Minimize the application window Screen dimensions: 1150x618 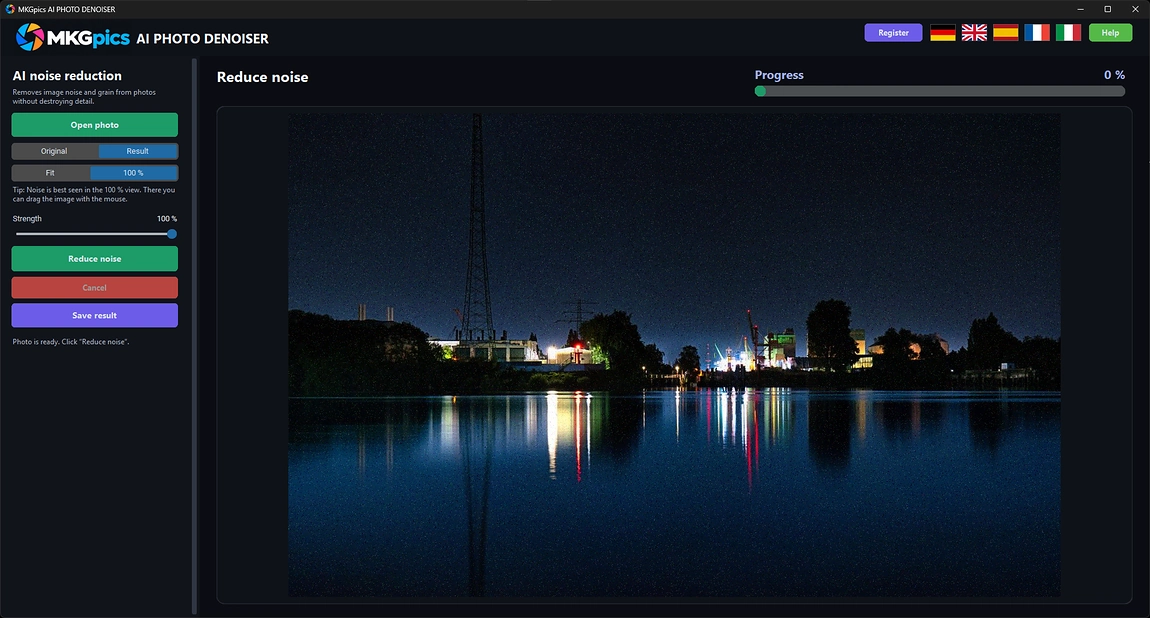point(1080,9)
